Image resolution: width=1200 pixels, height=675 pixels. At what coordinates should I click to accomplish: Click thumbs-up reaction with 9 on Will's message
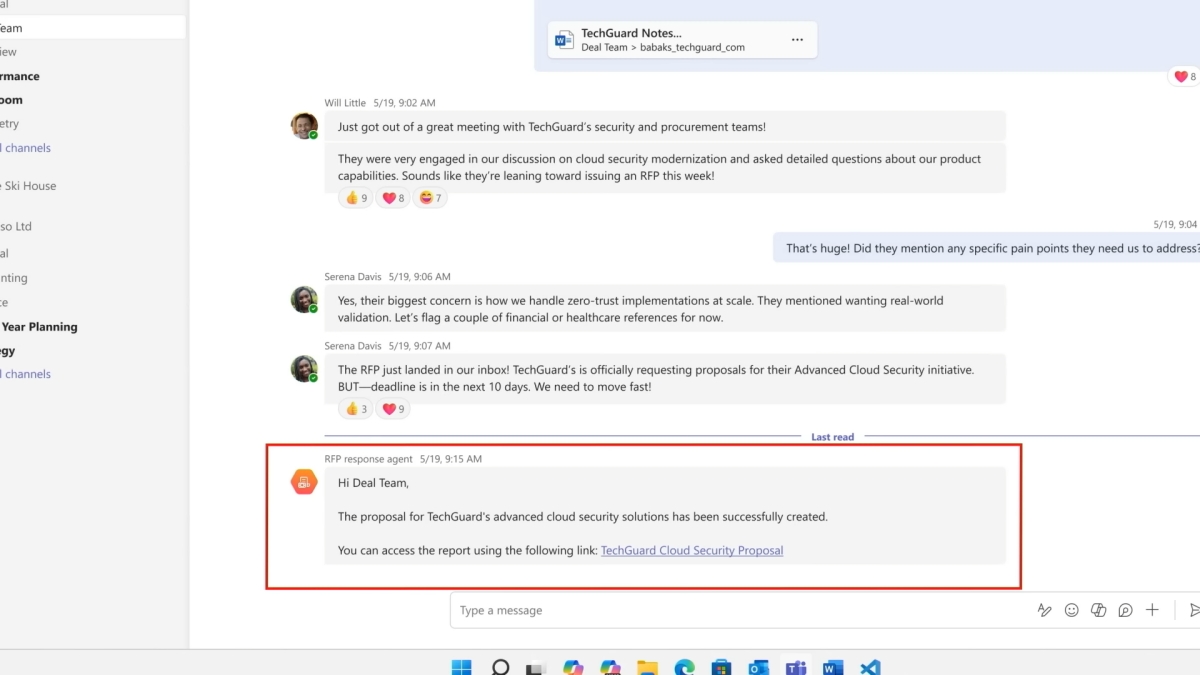pos(356,198)
